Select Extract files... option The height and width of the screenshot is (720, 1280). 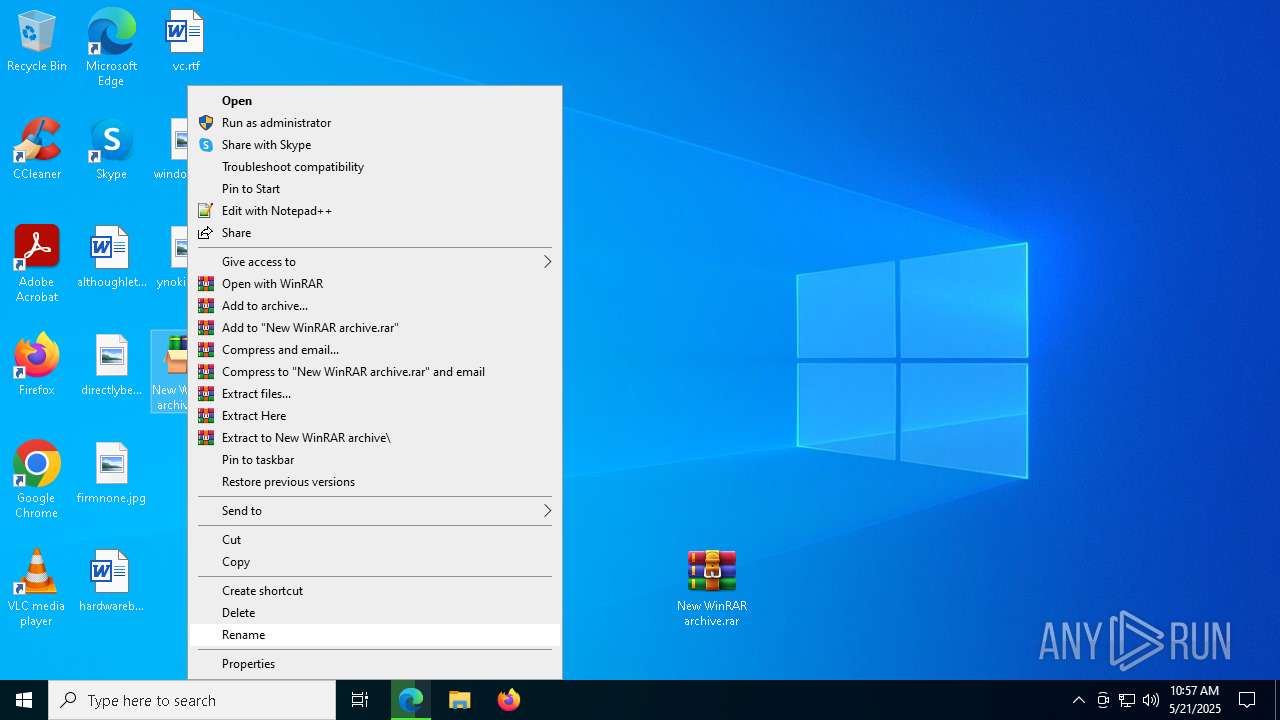[375, 394]
